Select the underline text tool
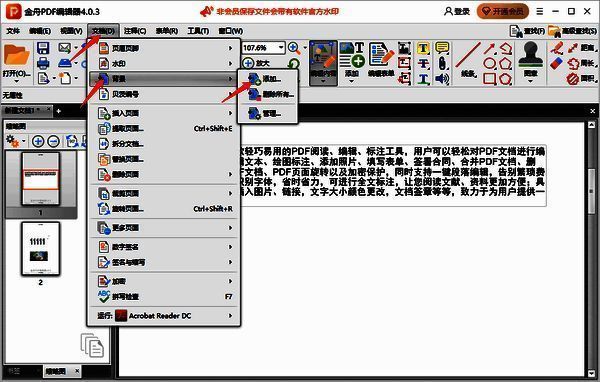Screen dimensions: 600x382 tap(423, 79)
